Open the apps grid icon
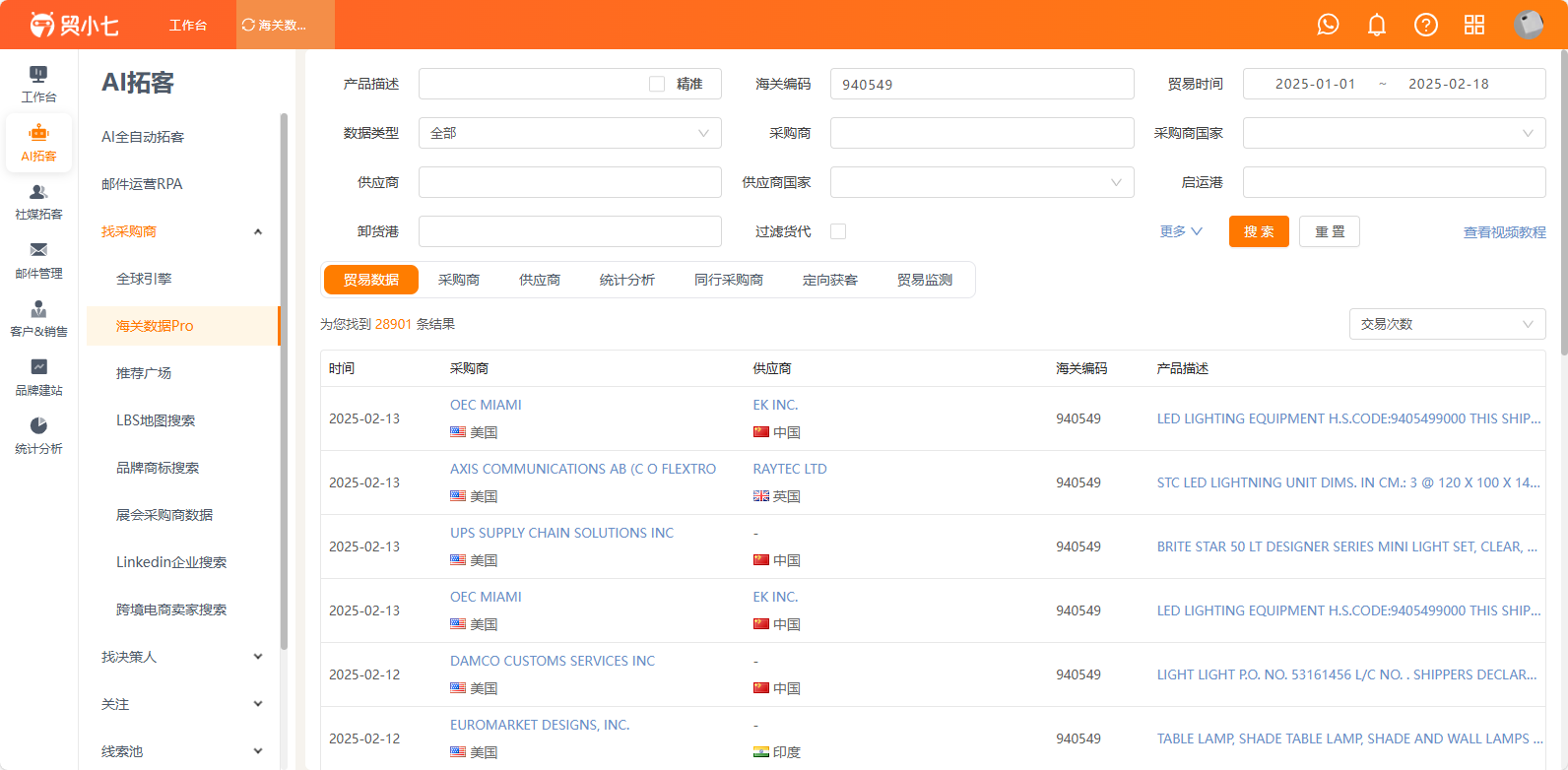The width and height of the screenshot is (1568, 770). click(x=1474, y=25)
